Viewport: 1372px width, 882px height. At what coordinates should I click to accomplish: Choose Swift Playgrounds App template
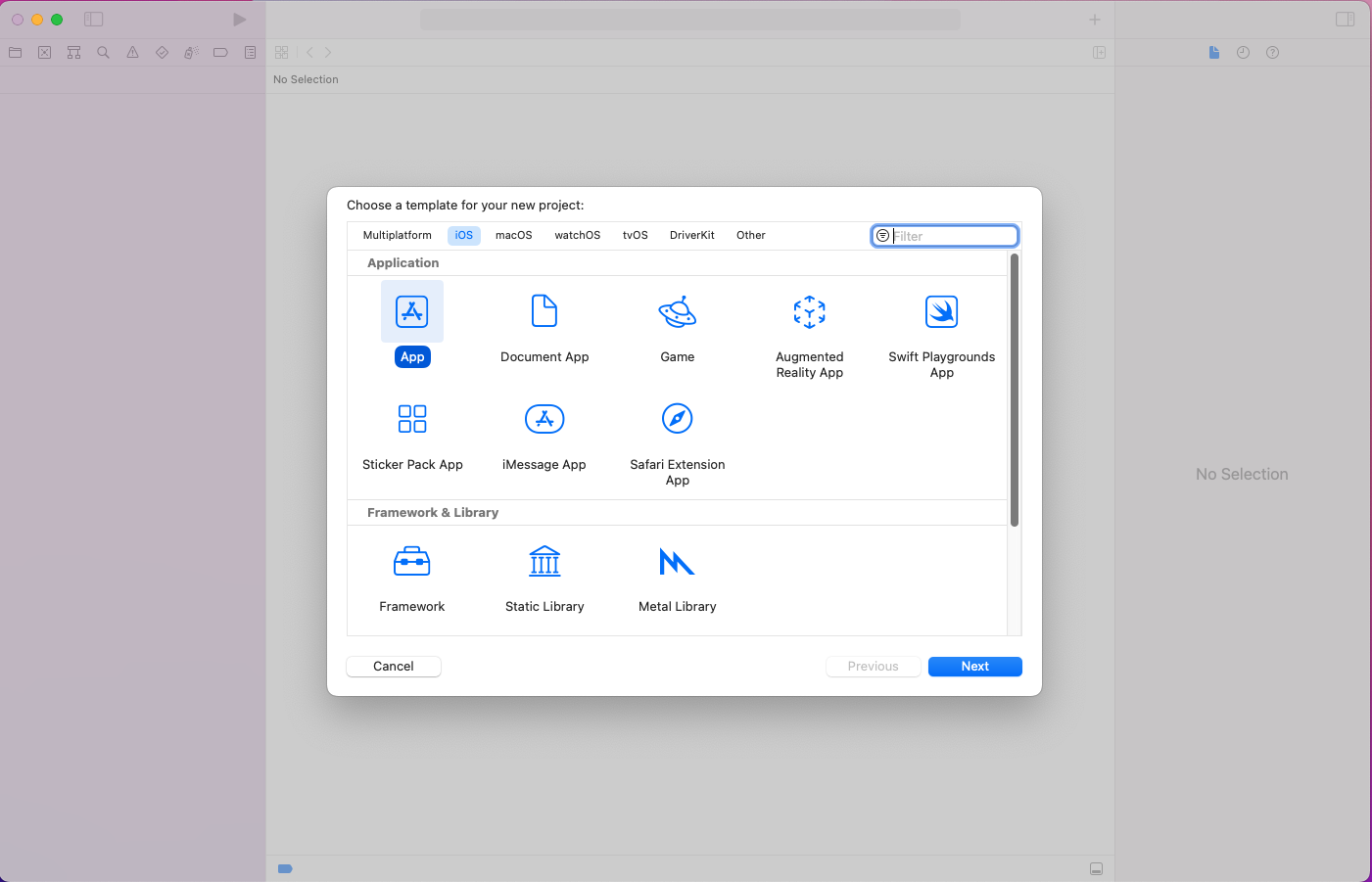click(x=942, y=311)
